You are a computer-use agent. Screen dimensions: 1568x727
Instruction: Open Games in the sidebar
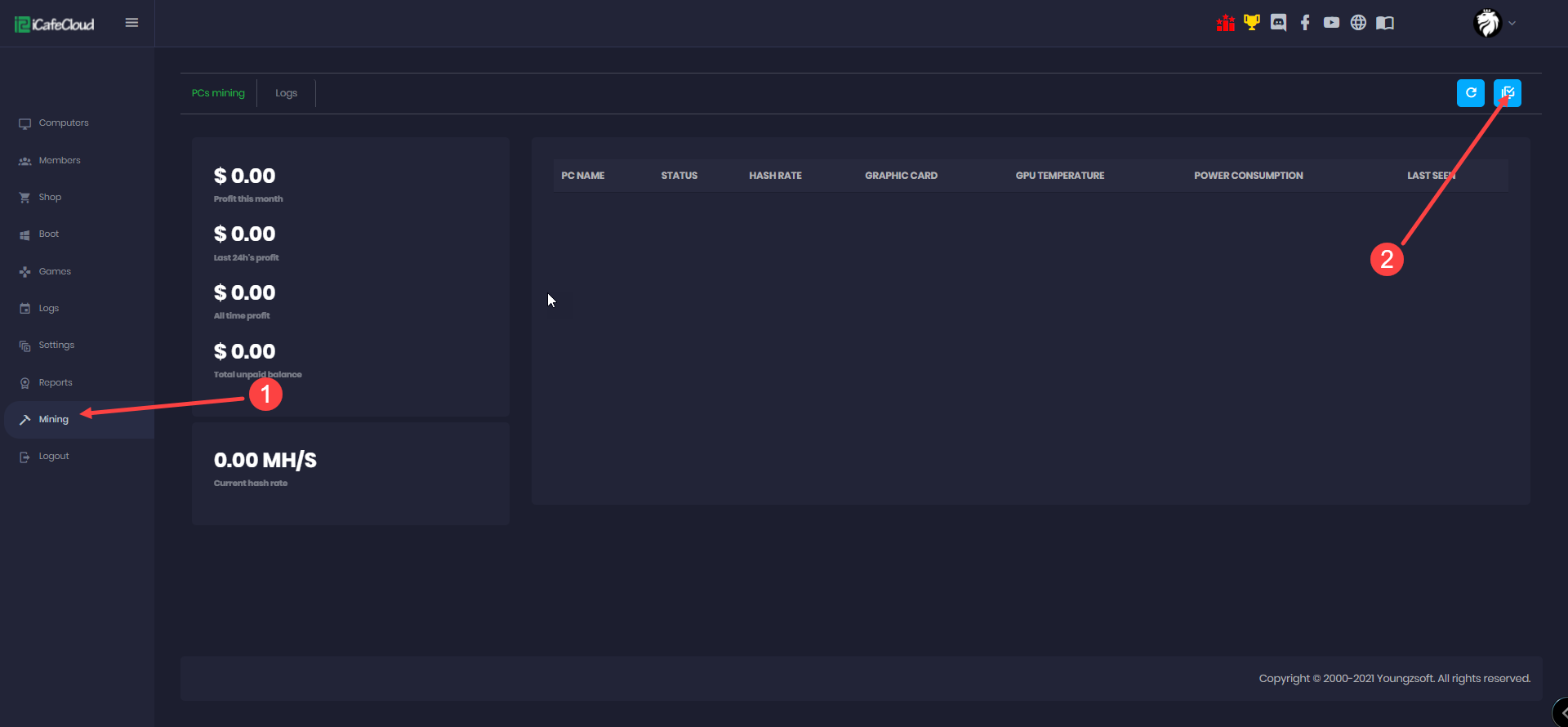coord(55,272)
